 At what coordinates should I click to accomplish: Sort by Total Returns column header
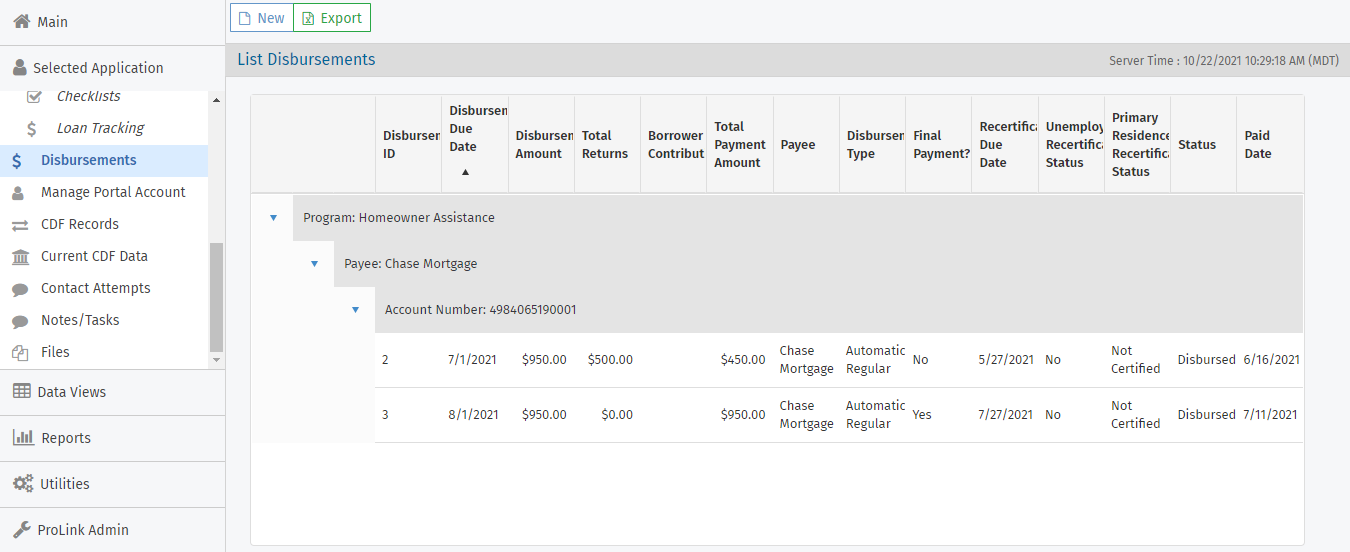click(x=607, y=144)
